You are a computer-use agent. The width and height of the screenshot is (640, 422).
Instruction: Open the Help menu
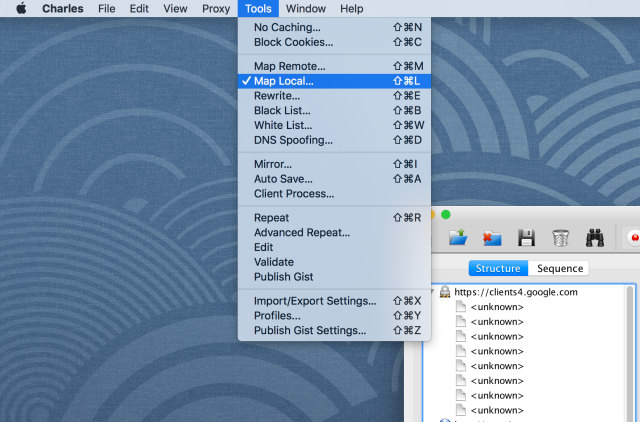click(x=351, y=9)
